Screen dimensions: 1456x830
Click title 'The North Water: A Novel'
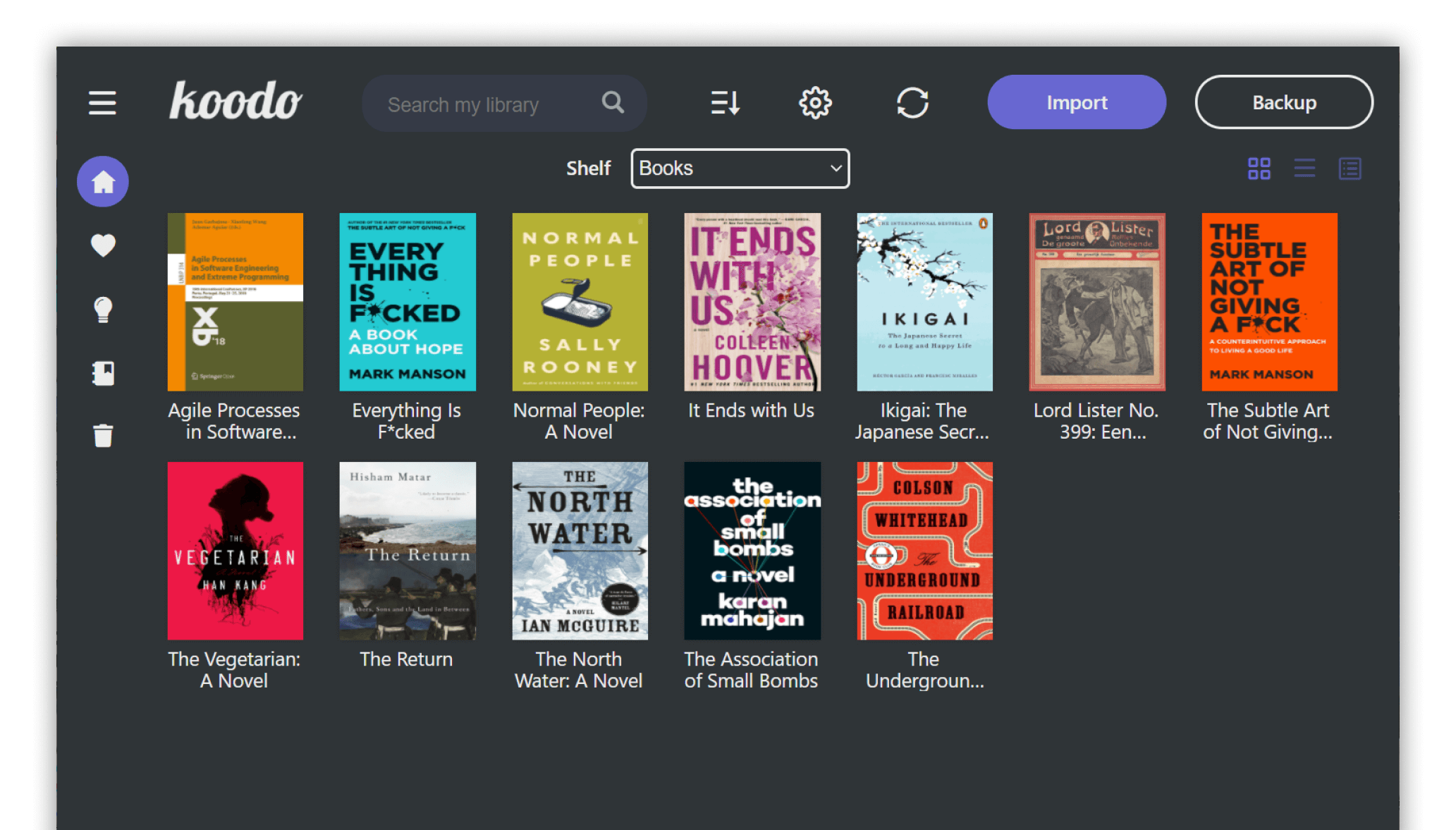pyautogui.click(x=579, y=670)
